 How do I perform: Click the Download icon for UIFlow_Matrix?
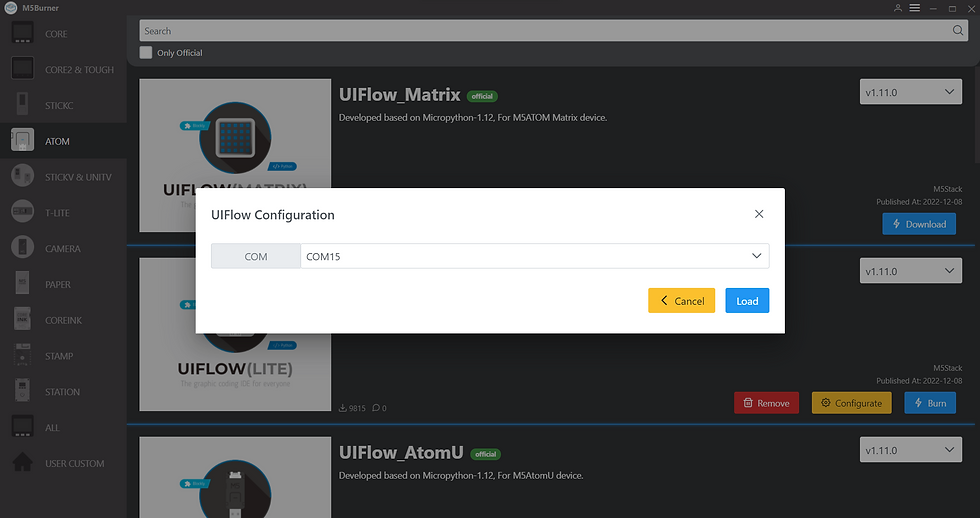tap(896, 224)
